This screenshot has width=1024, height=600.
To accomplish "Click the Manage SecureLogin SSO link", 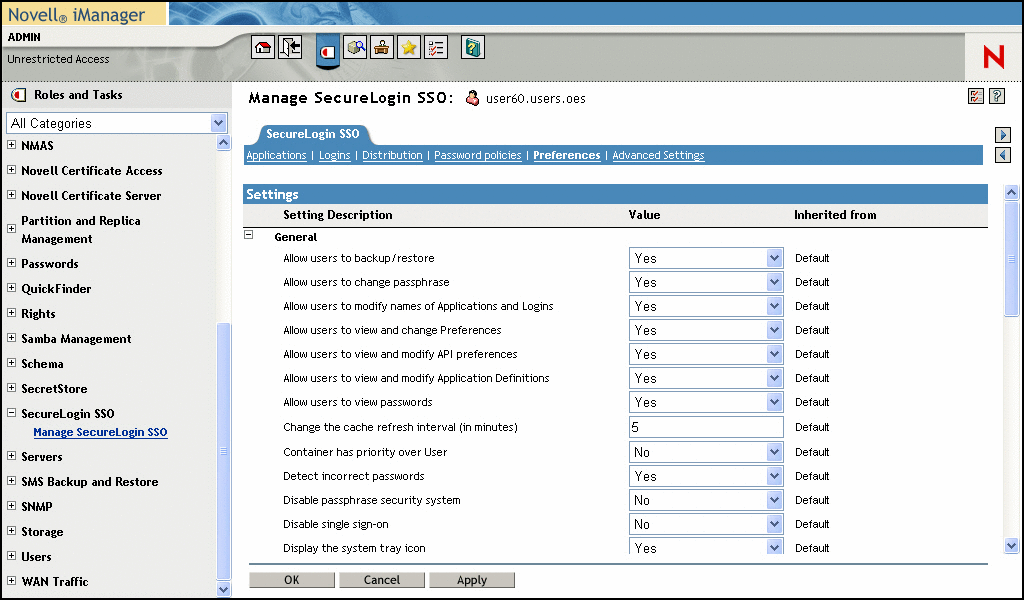I will (x=101, y=432).
